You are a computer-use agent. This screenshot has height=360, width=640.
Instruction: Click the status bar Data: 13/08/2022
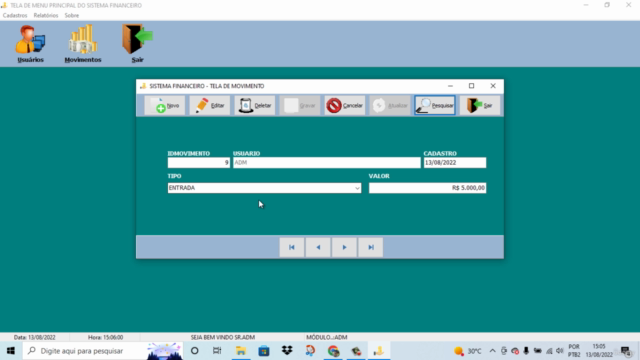(x=35, y=338)
